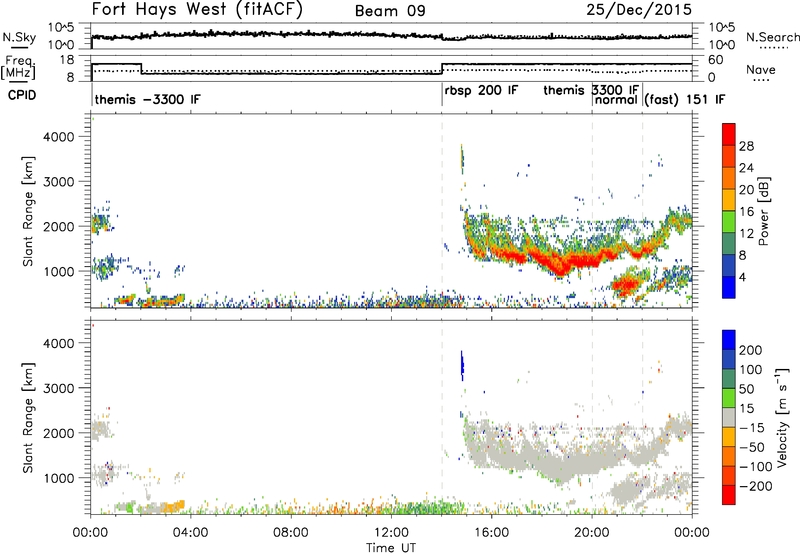This screenshot has width=800, height=554.
Task: Click "Slant Range [km]" label of power panel
Action: (x=28, y=211)
